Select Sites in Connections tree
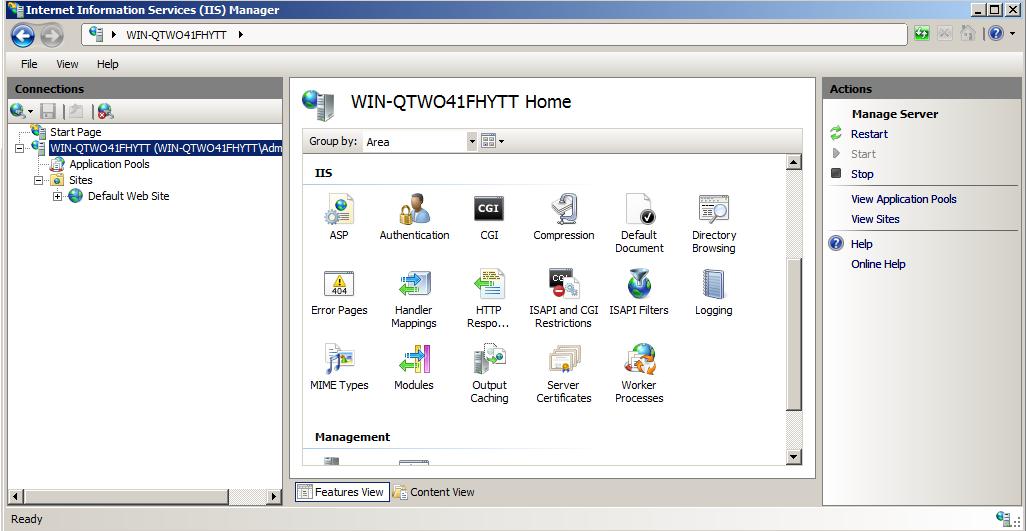The image size is (1026, 531). pyautogui.click(x=80, y=180)
